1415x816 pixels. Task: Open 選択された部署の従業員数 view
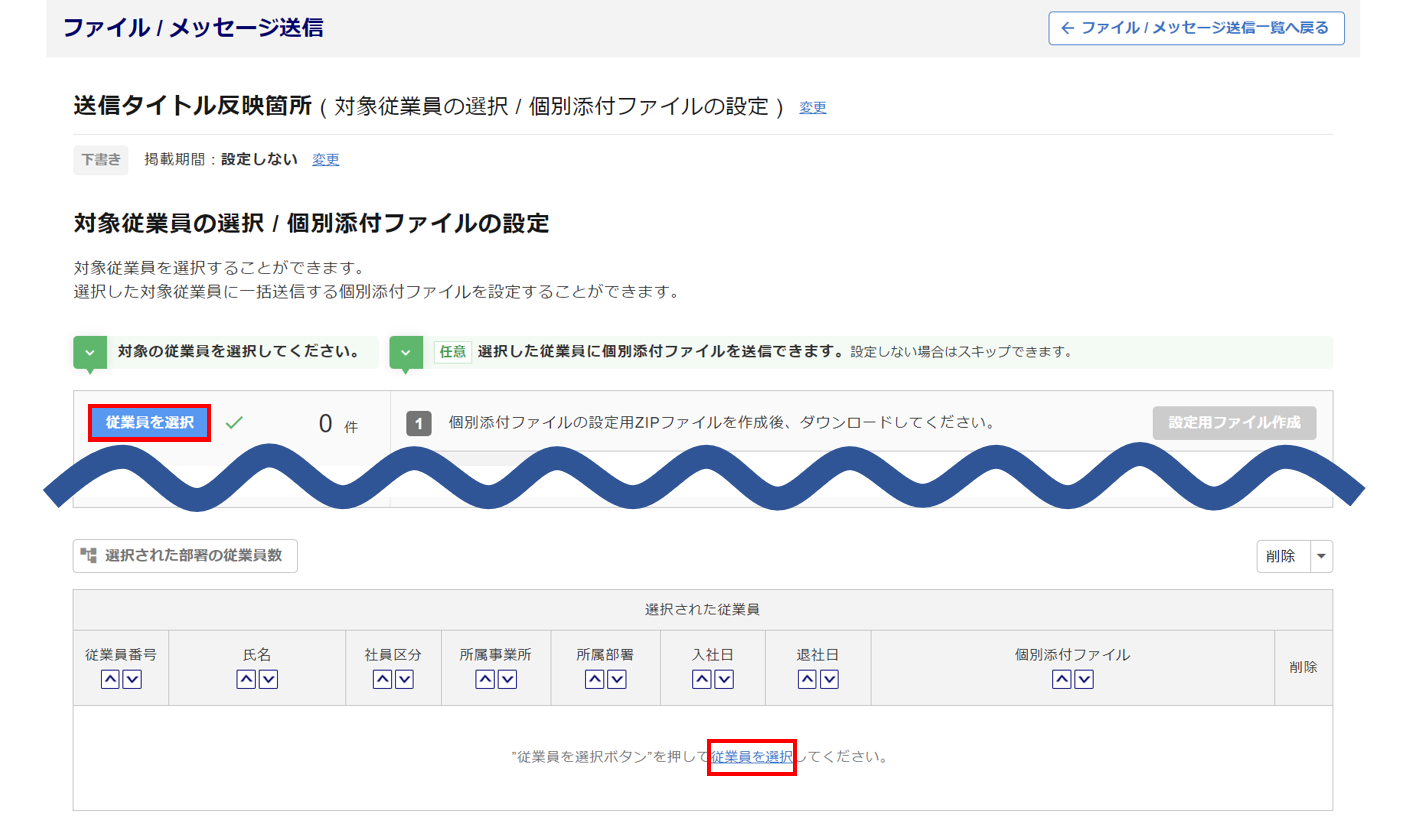click(x=185, y=556)
